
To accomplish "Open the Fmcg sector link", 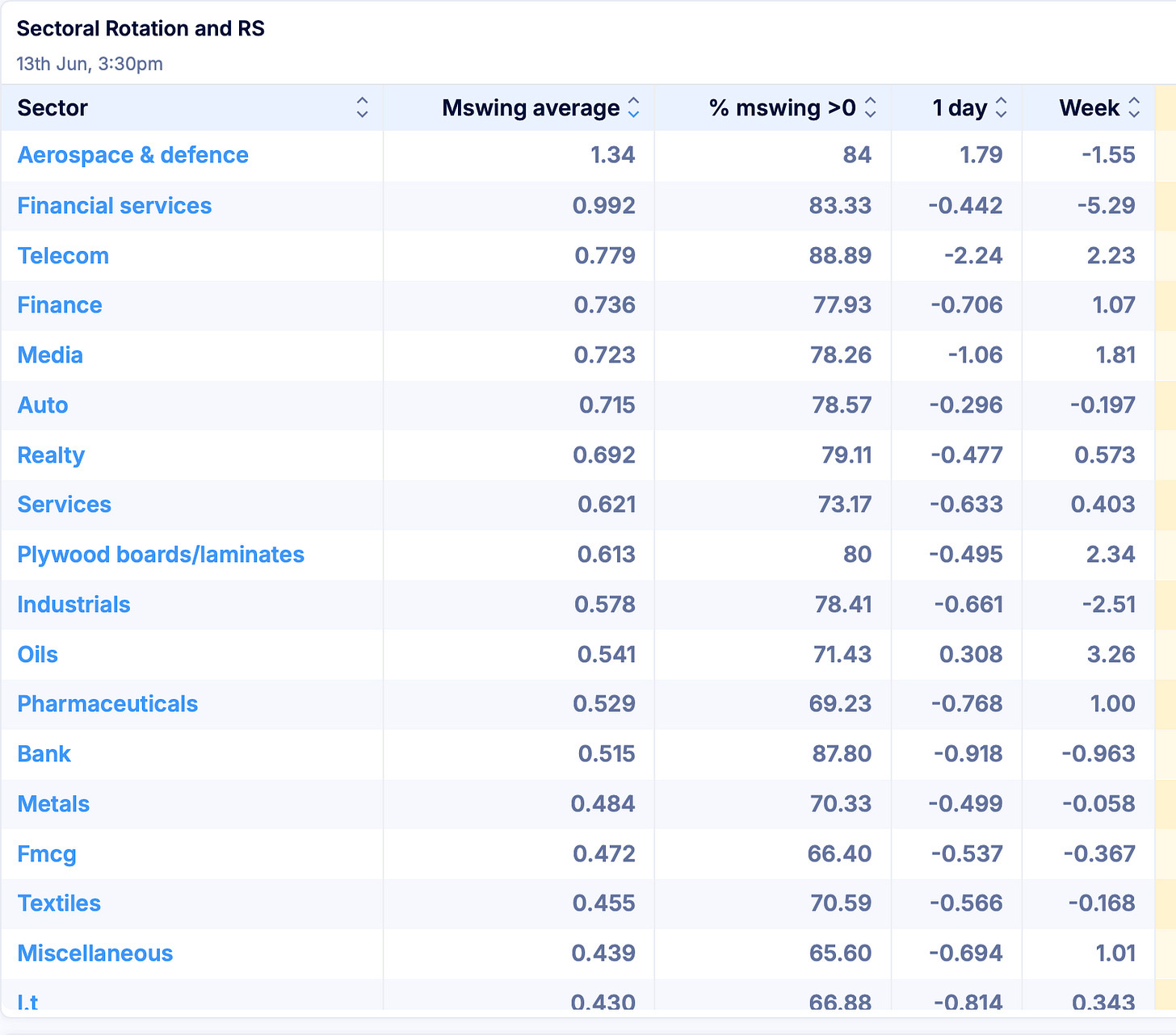I will [x=47, y=854].
